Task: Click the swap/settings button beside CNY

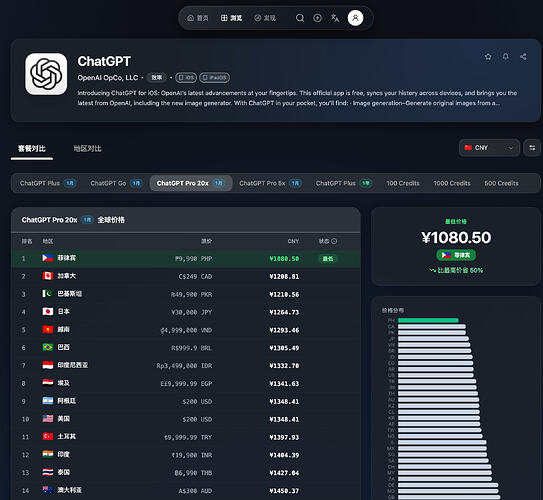Action: point(532,148)
